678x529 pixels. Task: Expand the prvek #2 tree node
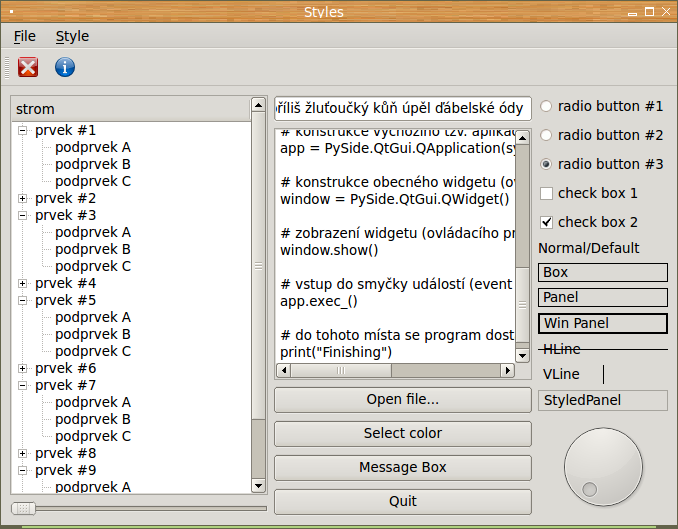point(22,198)
